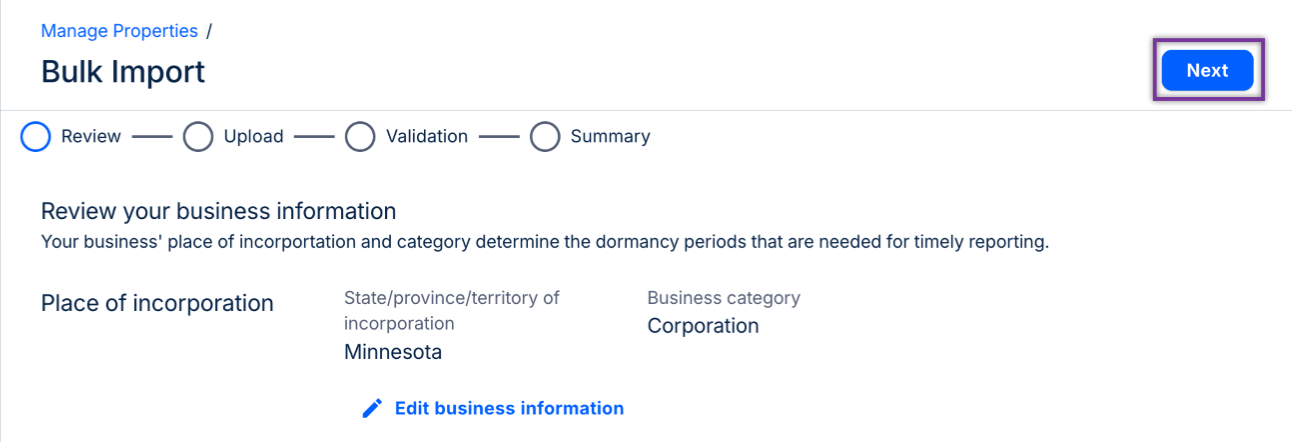Go back via Manage Properties breadcrumb

(x=119, y=31)
